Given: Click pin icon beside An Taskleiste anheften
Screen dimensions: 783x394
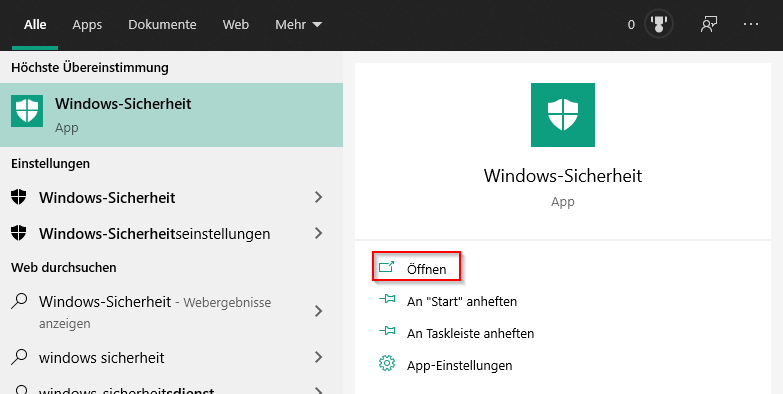Looking at the screenshot, I should click(x=387, y=331).
